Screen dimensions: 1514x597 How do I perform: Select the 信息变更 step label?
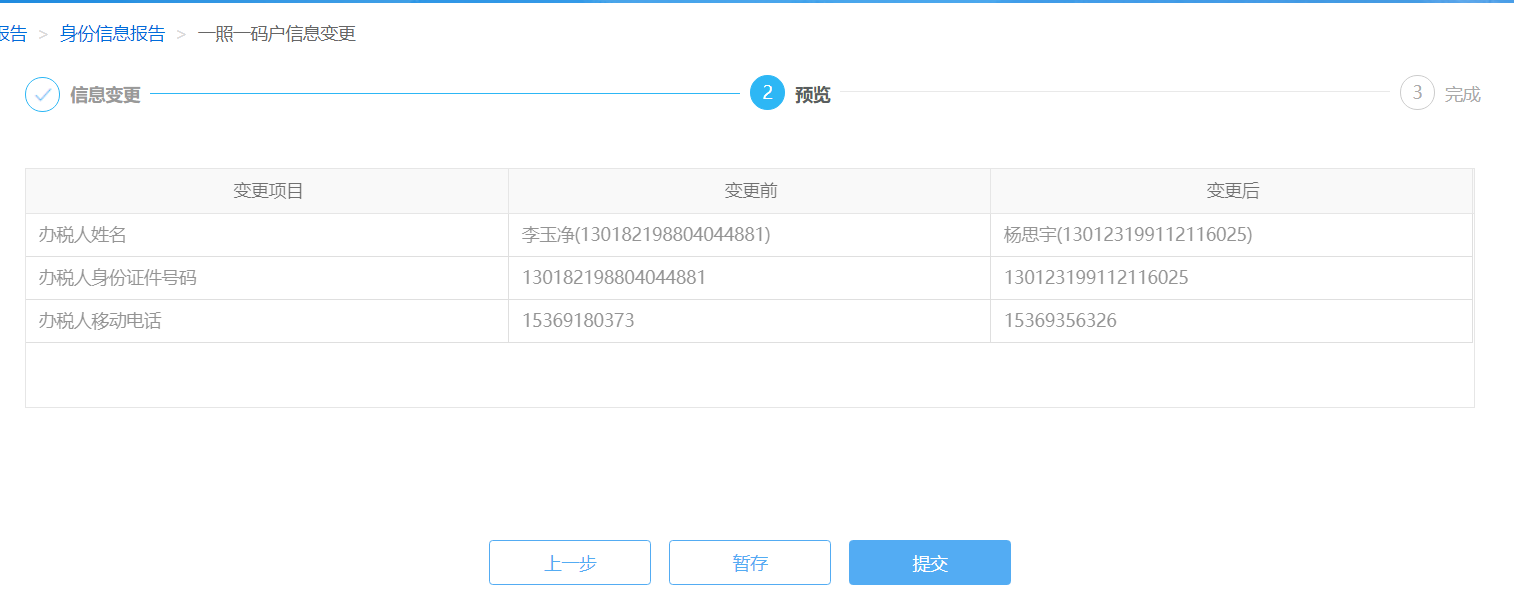click(105, 95)
